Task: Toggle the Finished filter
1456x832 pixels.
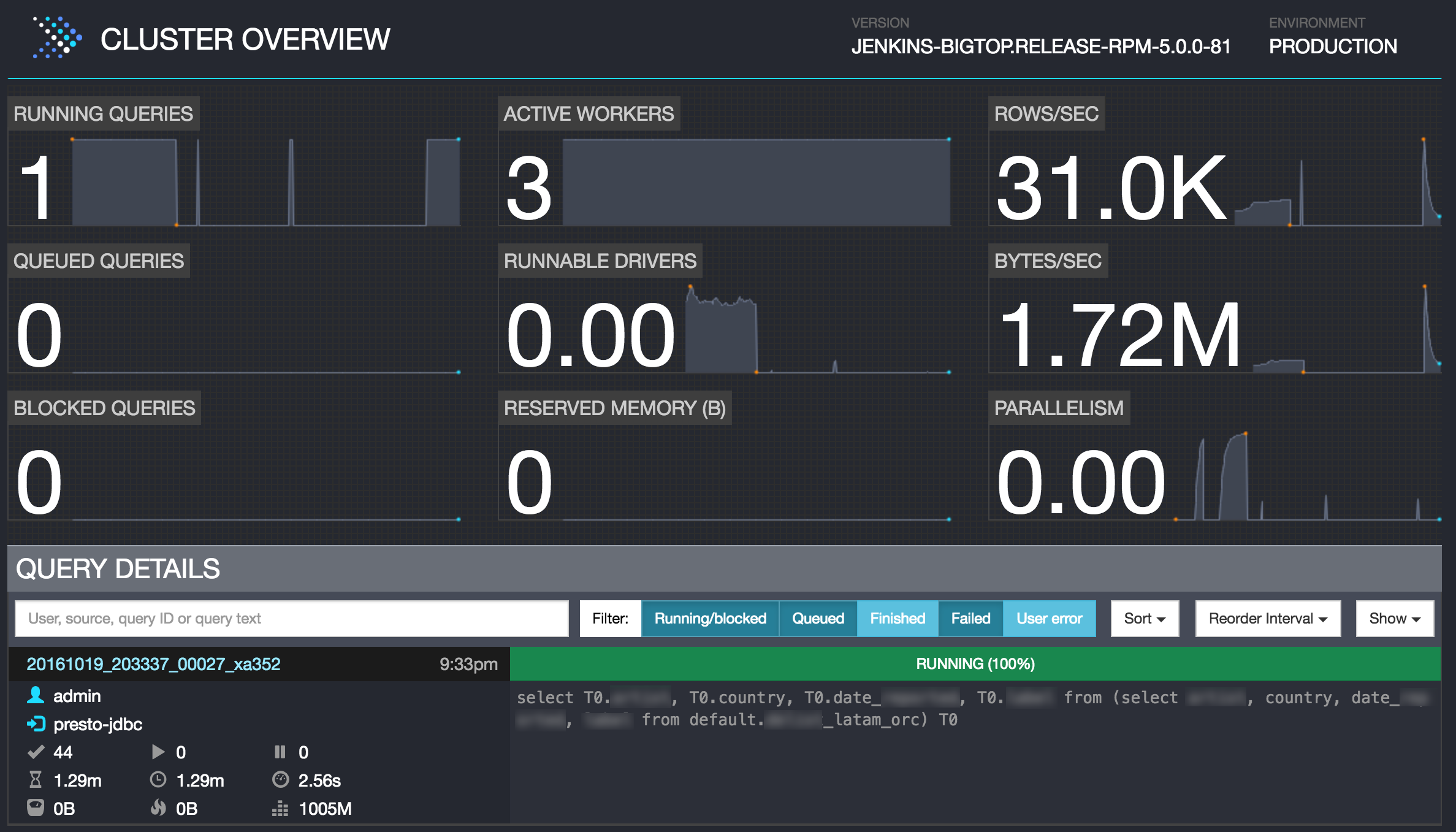Action: (898, 619)
